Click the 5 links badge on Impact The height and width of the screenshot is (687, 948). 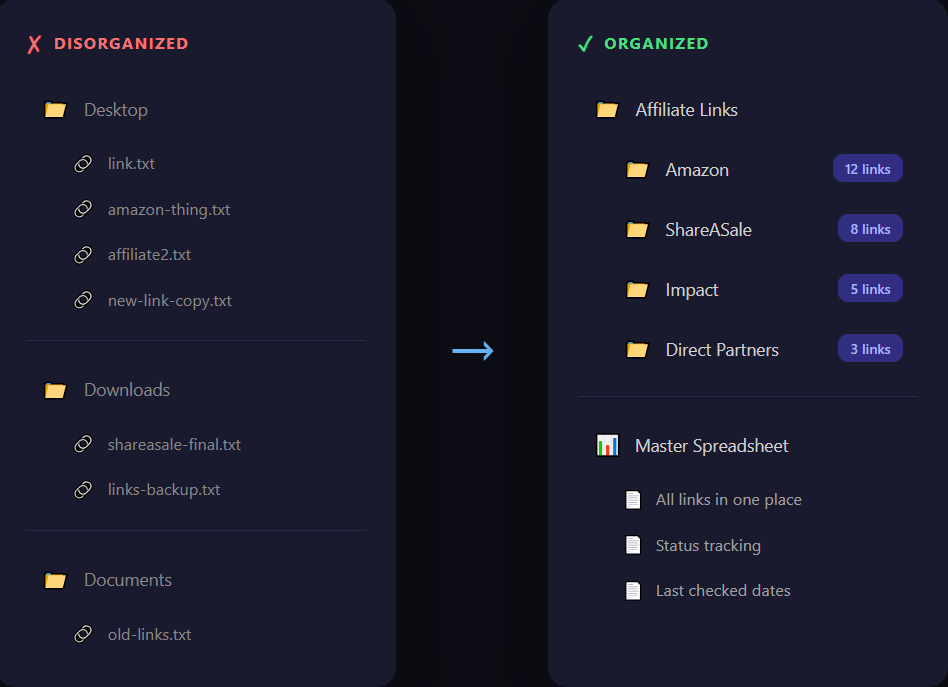coord(869,288)
